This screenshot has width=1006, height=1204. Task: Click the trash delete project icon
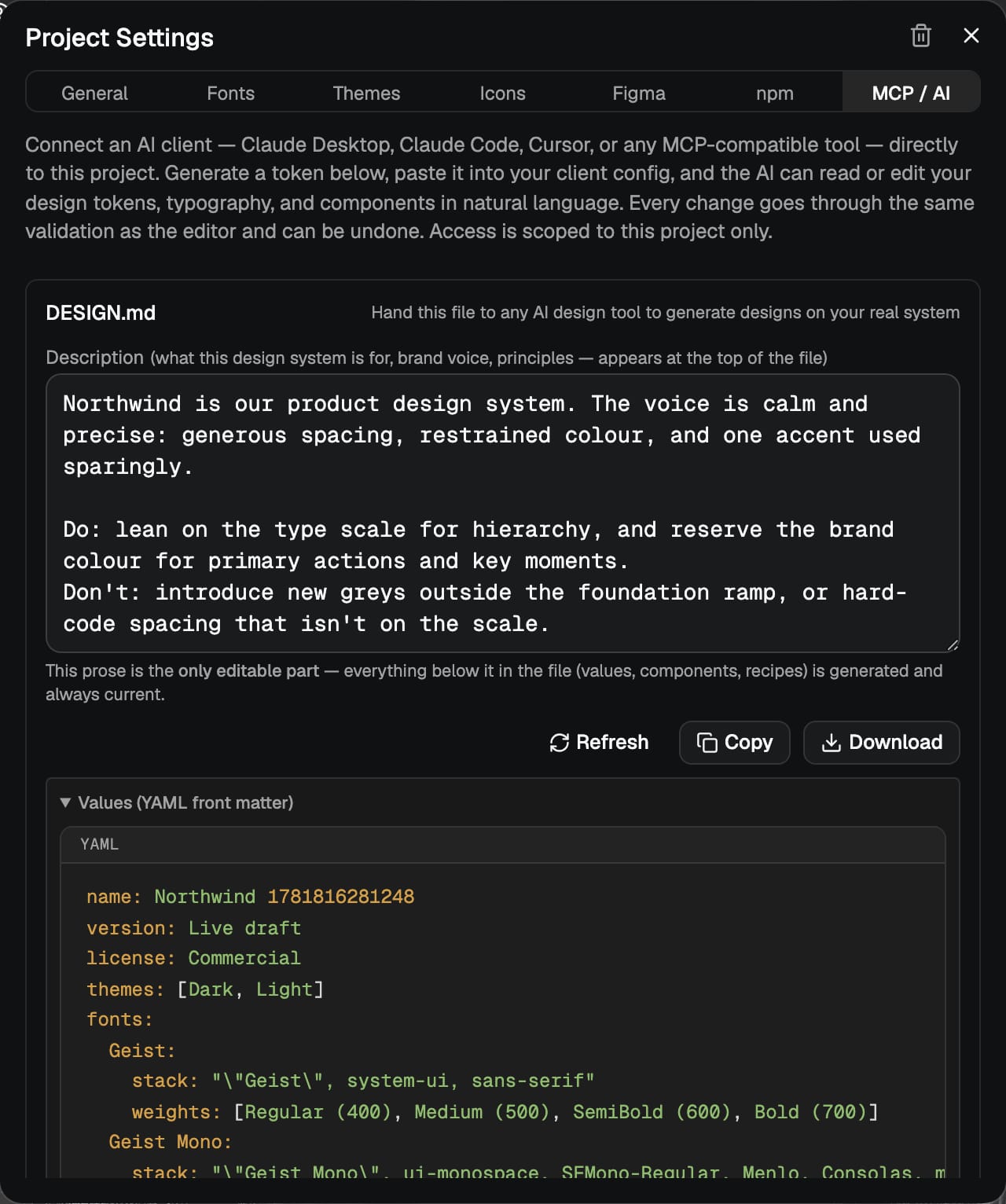point(920,36)
